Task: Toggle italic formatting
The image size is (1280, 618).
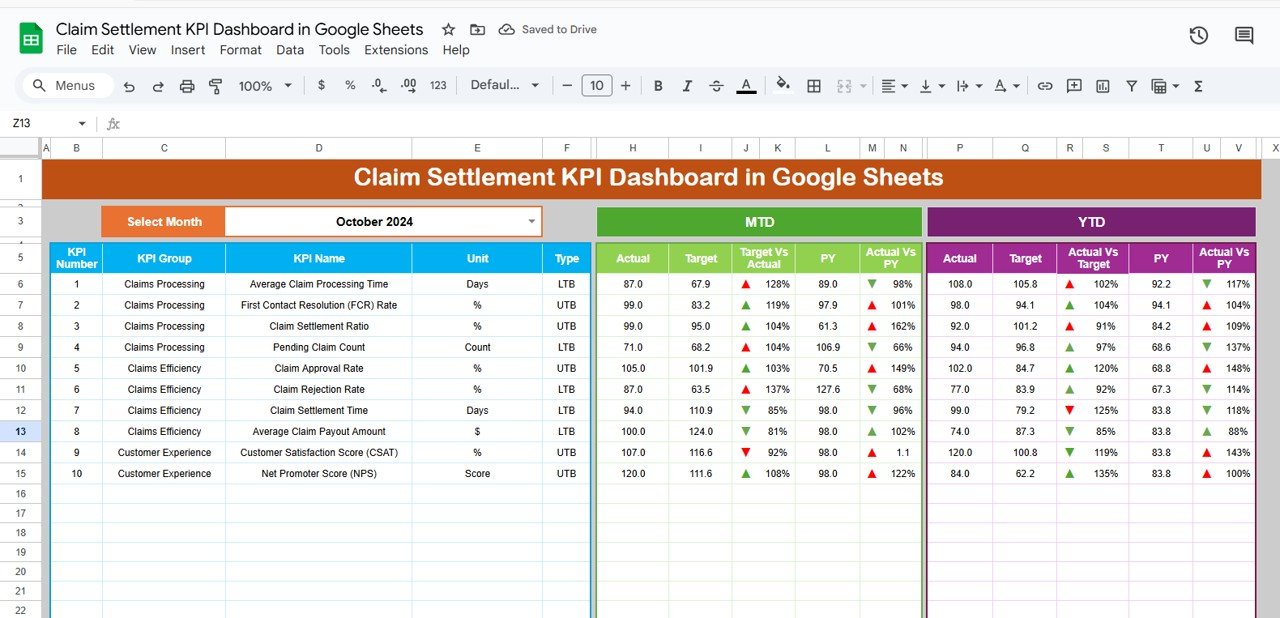Action: tap(687, 86)
